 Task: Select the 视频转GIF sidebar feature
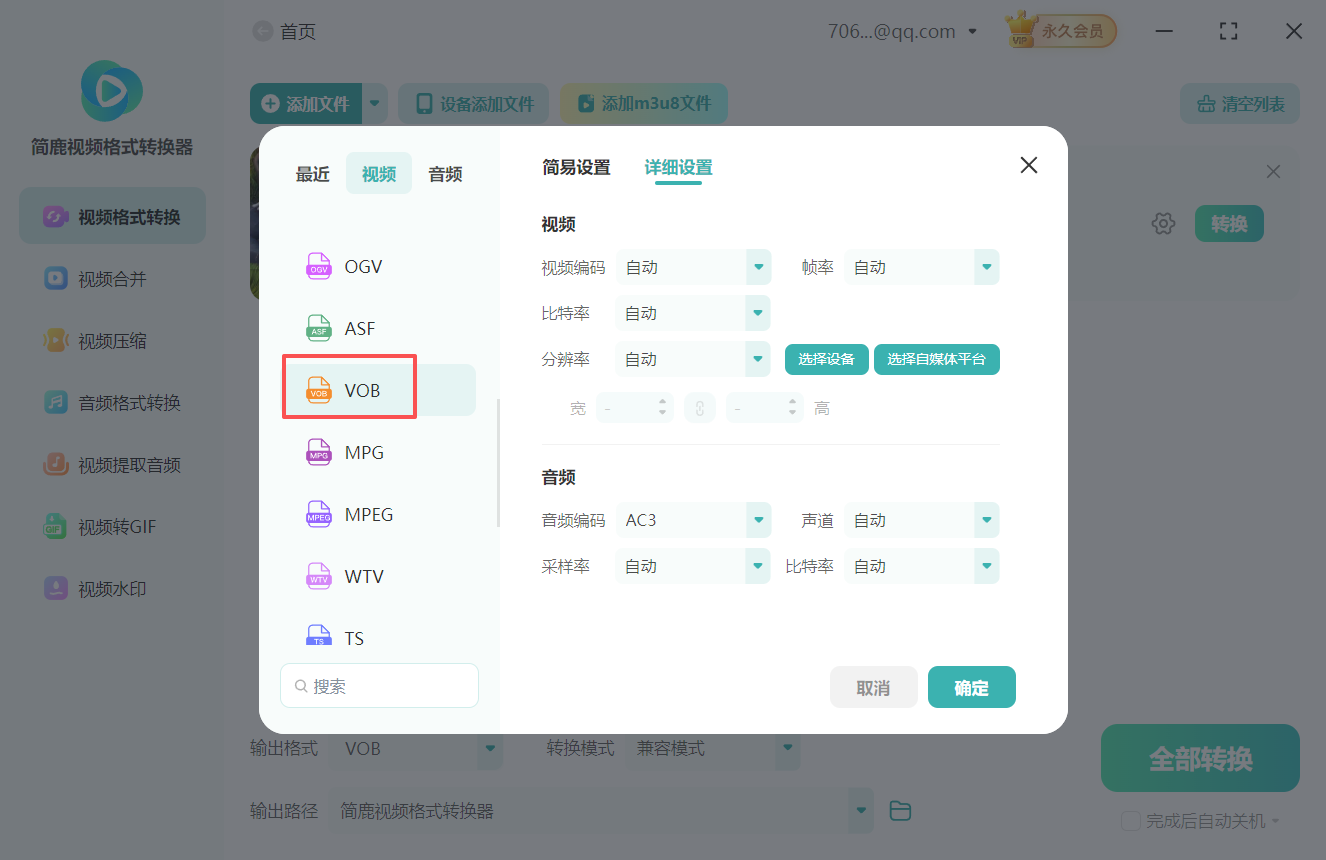111,526
